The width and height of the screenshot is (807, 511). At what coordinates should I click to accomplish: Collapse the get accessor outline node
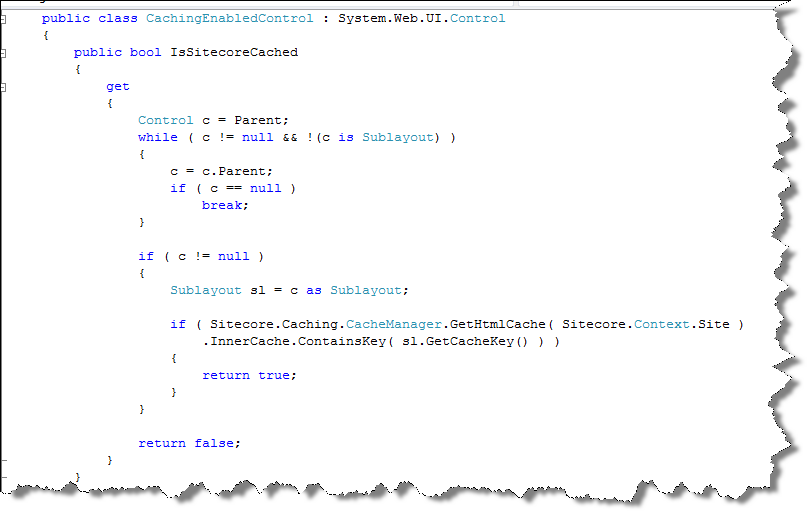pyautogui.click(x=3, y=87)
